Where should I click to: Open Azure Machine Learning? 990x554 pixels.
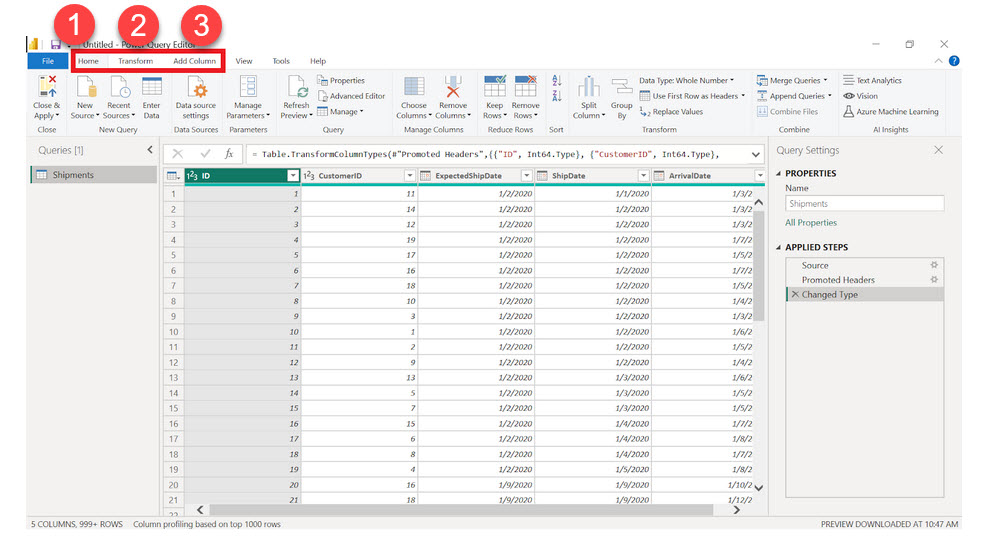(891, 112)
